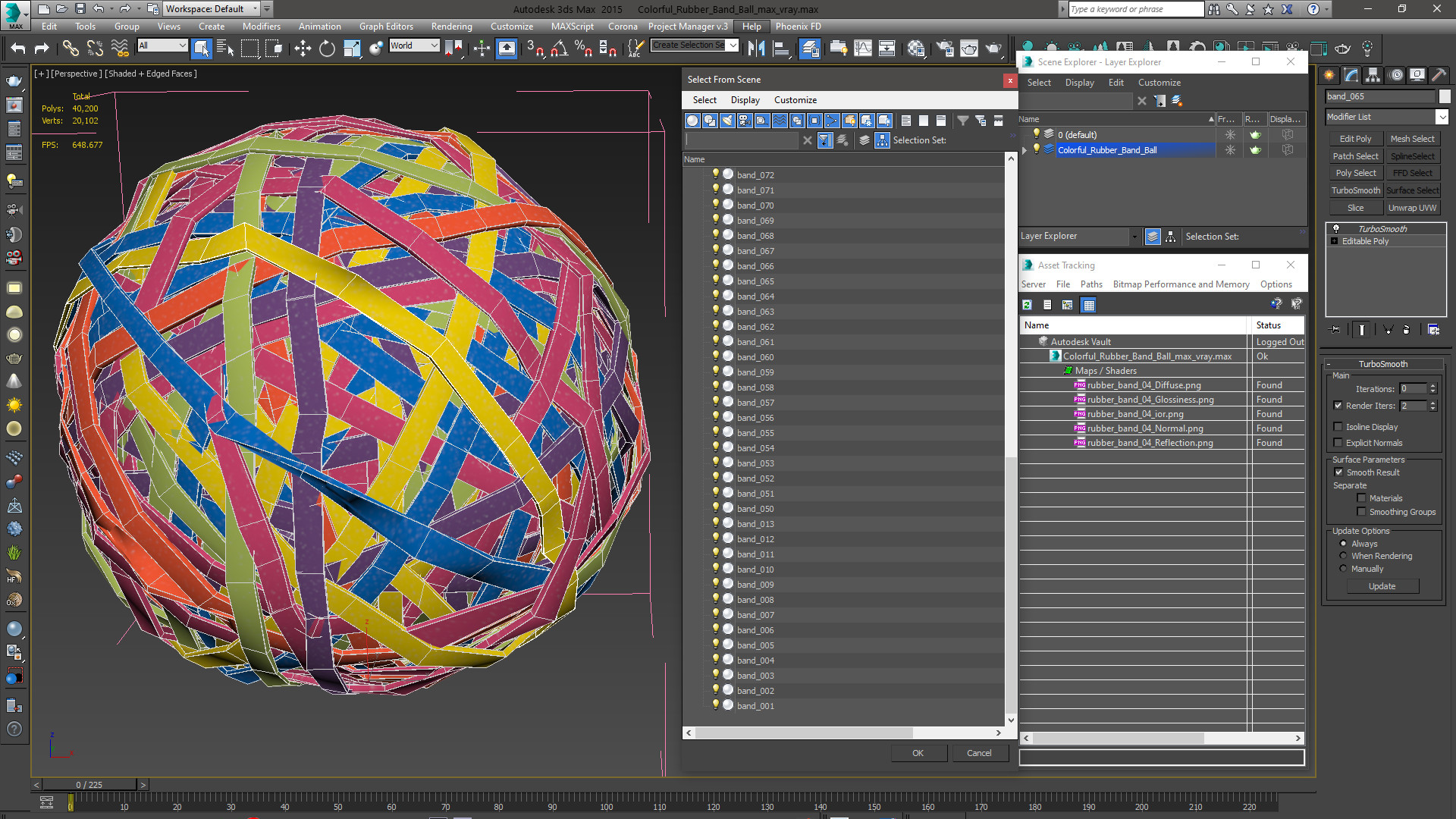Click Cancel in Select From Scene
The image size is (1456, 819).
click(x=979, y=753)
